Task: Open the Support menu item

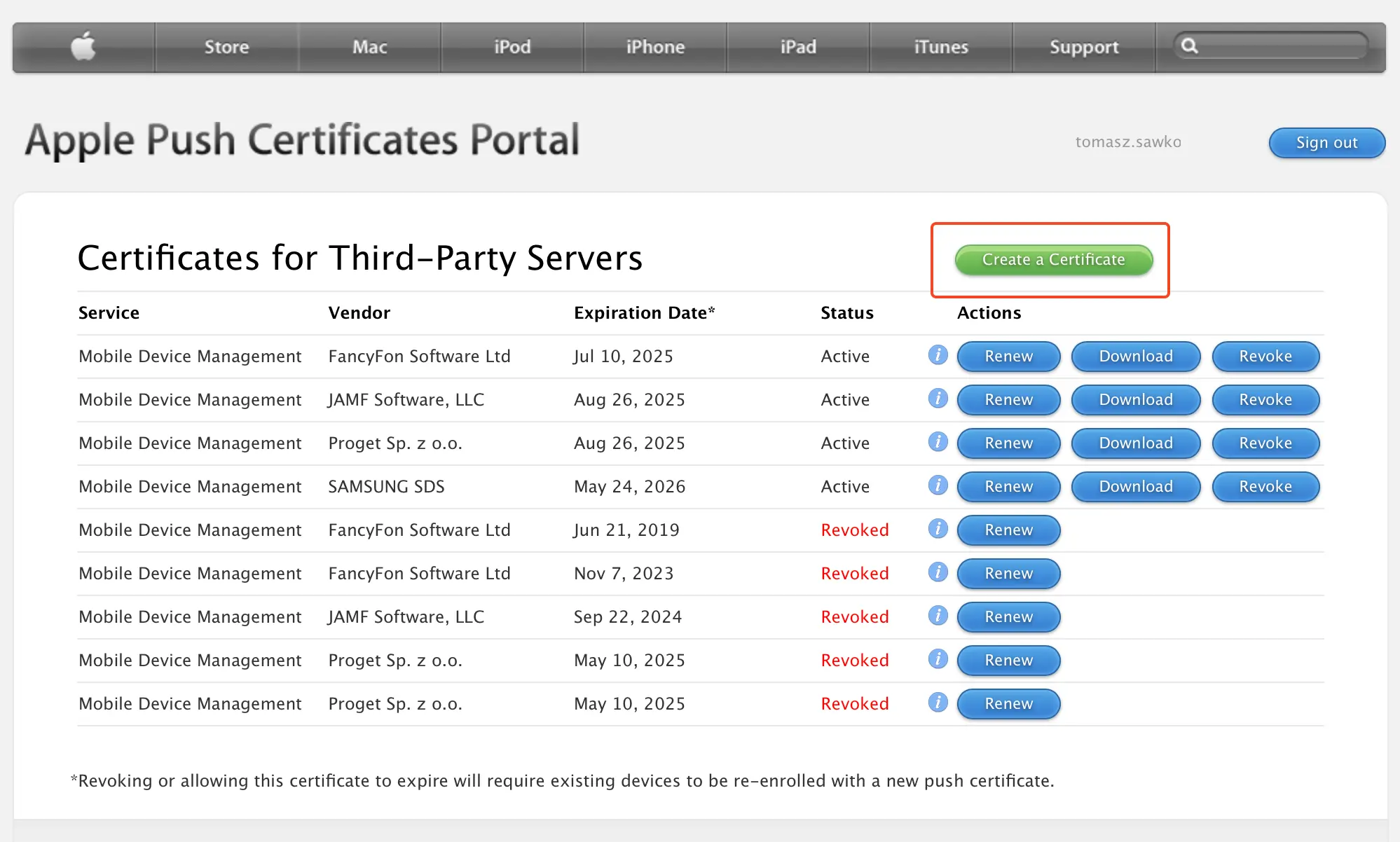Action: [x=1084, y=47]
